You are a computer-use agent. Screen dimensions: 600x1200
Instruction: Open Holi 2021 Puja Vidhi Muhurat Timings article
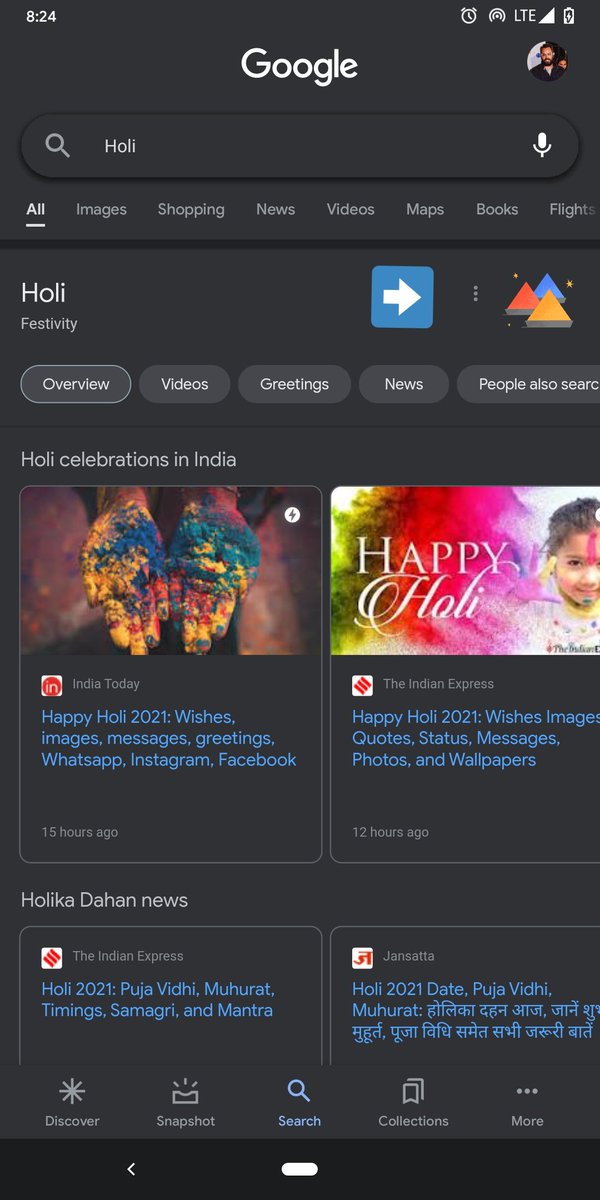158,999
